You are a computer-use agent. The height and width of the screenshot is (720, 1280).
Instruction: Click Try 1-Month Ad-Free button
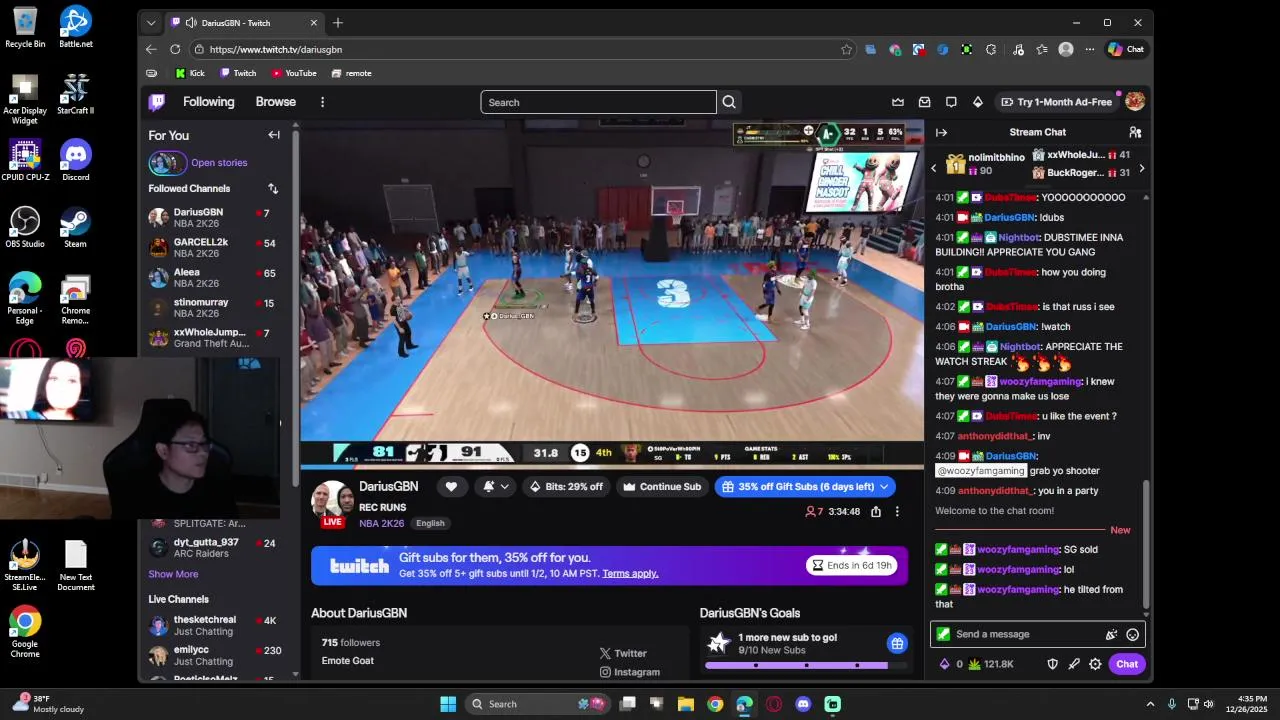coord(1056,102)
